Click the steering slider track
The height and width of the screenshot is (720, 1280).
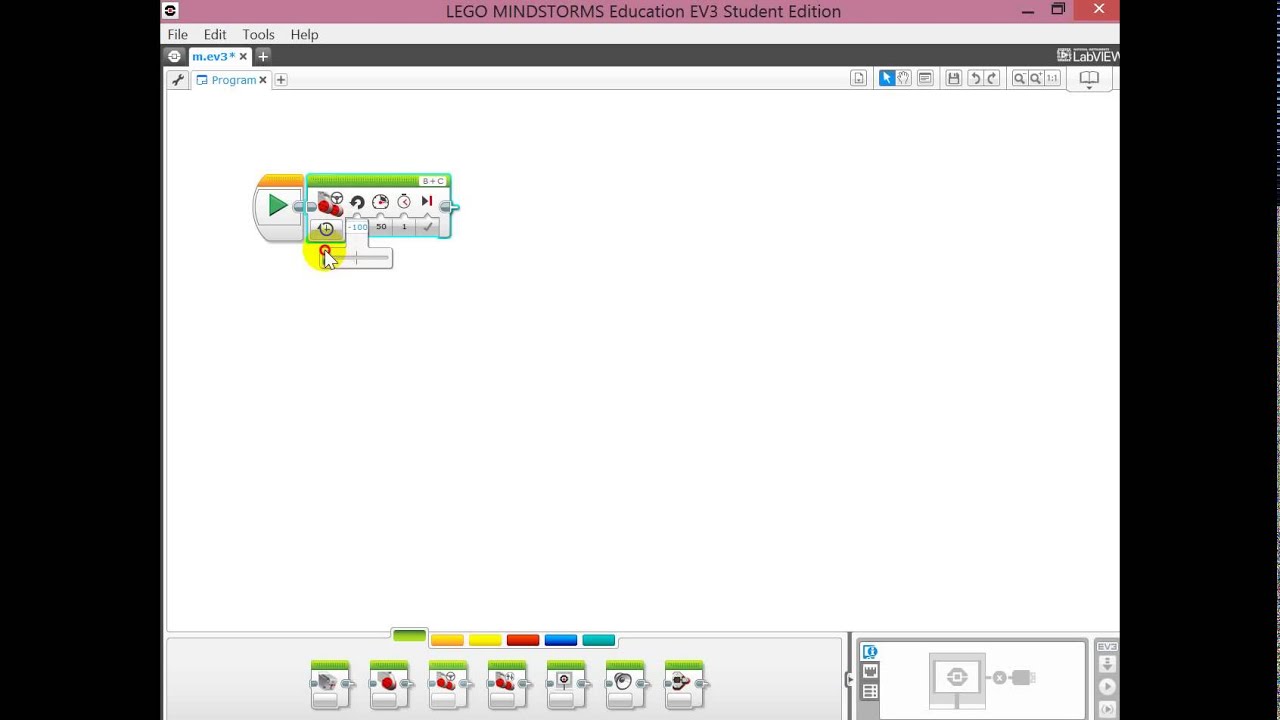[x=356, y=258]
